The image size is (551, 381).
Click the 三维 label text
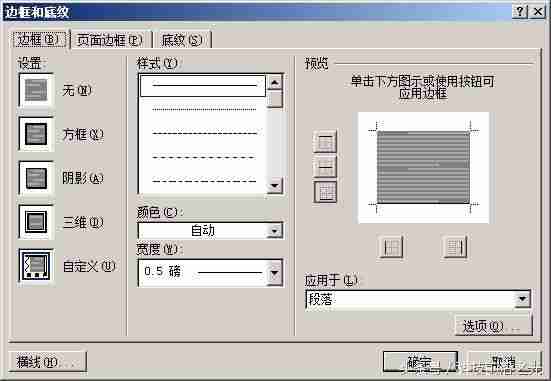coord(83,222)
